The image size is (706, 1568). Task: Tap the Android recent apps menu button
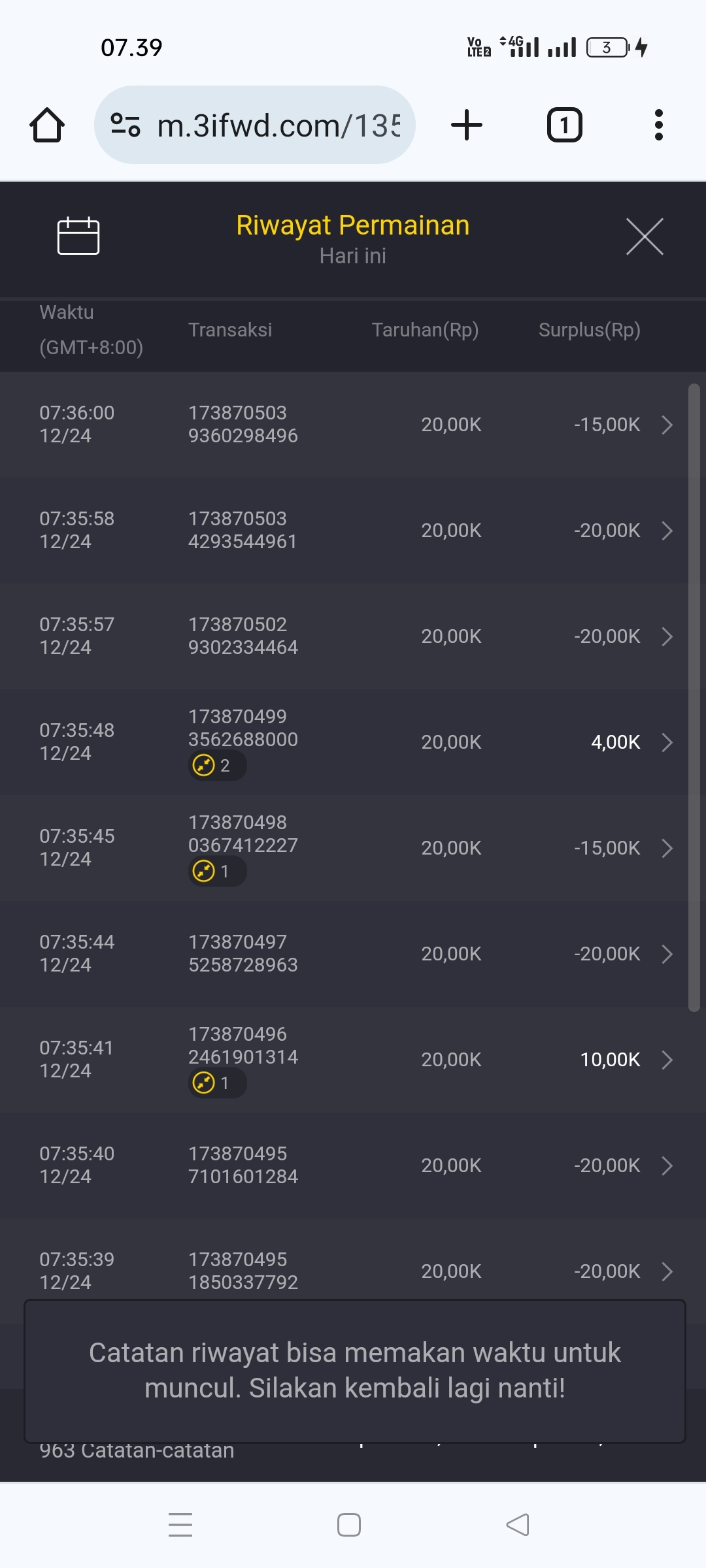tap(180, 1525)
